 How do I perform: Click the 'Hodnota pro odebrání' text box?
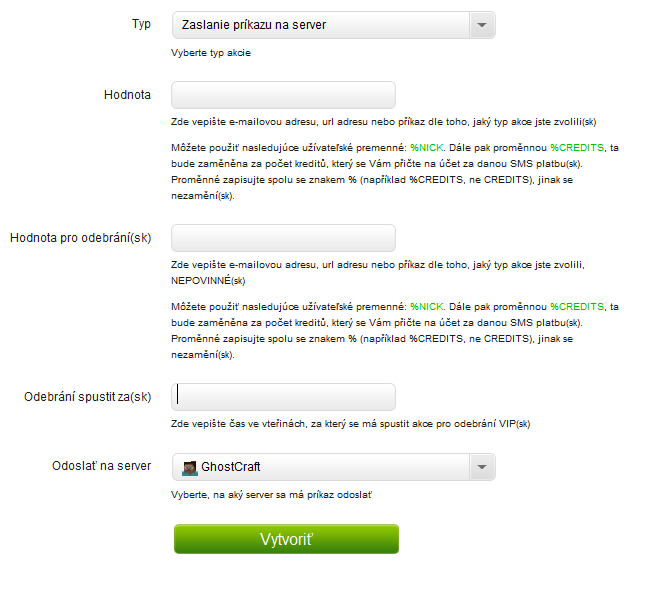[x=284, y=238]
